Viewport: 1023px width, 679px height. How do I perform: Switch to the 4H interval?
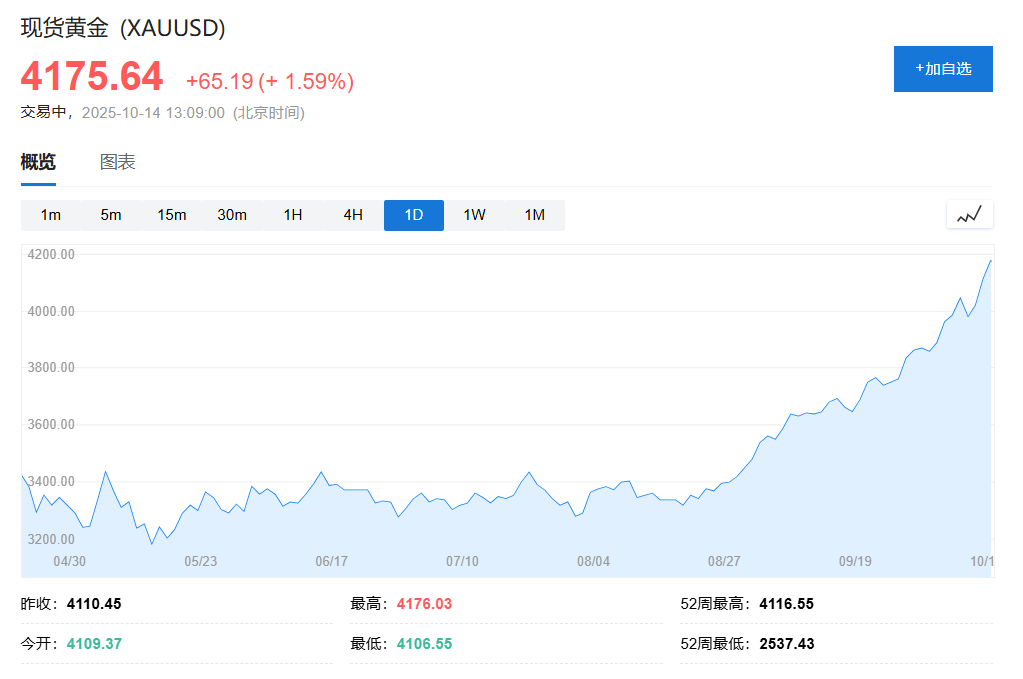[352, 214]
